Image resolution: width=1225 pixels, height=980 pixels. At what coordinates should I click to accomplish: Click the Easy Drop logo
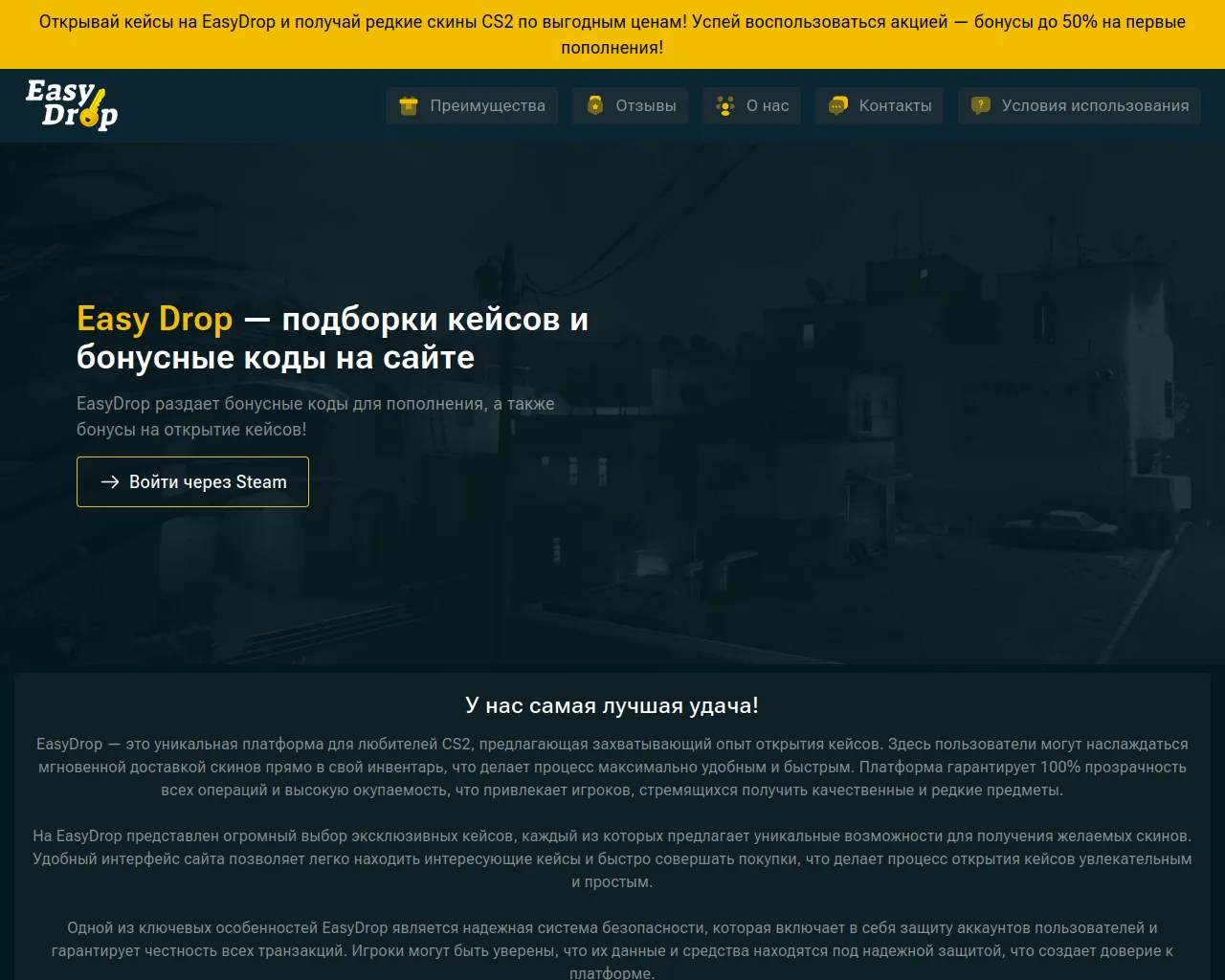pyautogui.click(x=72, y=104)
